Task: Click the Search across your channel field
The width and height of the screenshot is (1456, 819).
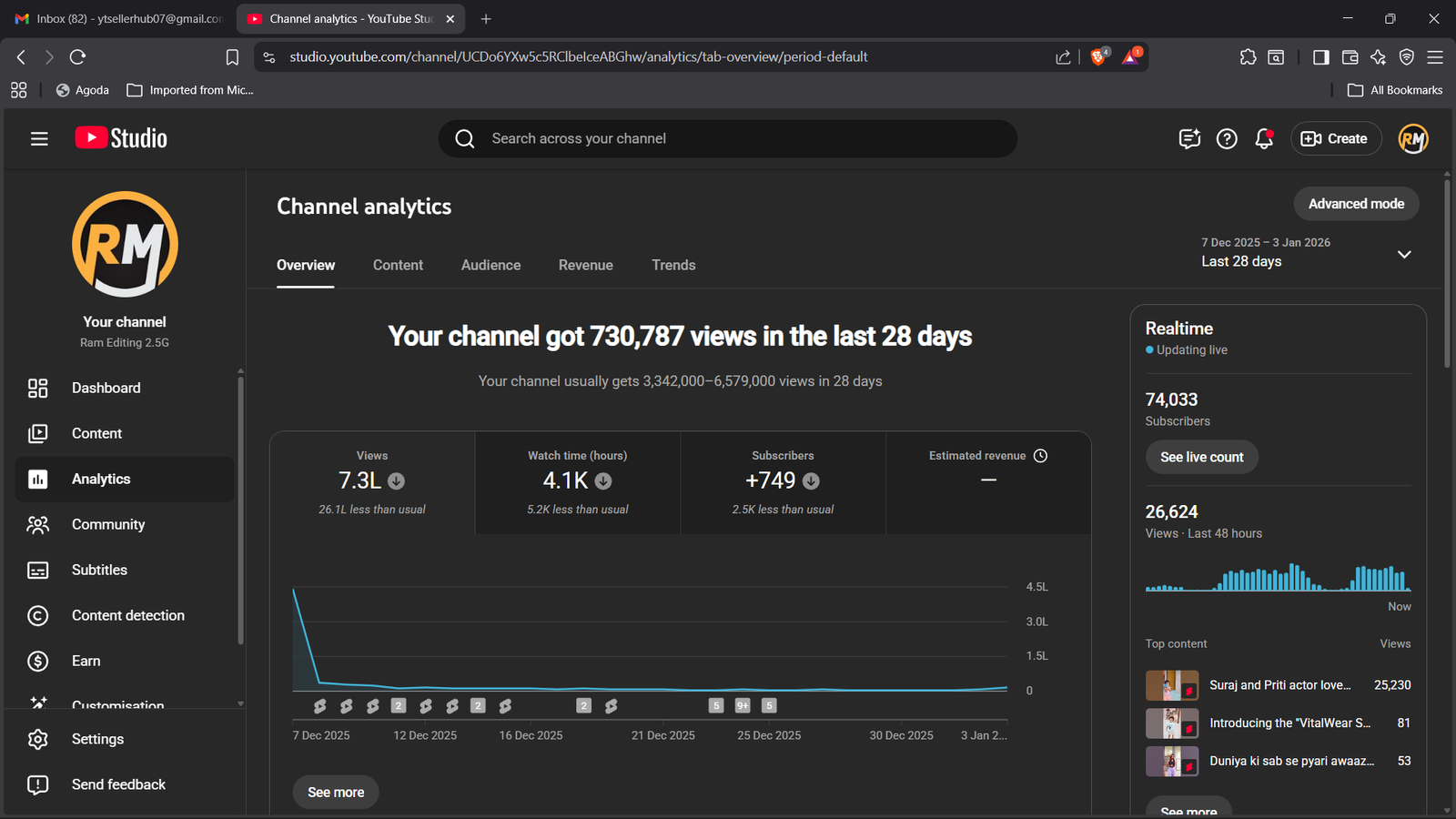Action: (x=728, y=138)
